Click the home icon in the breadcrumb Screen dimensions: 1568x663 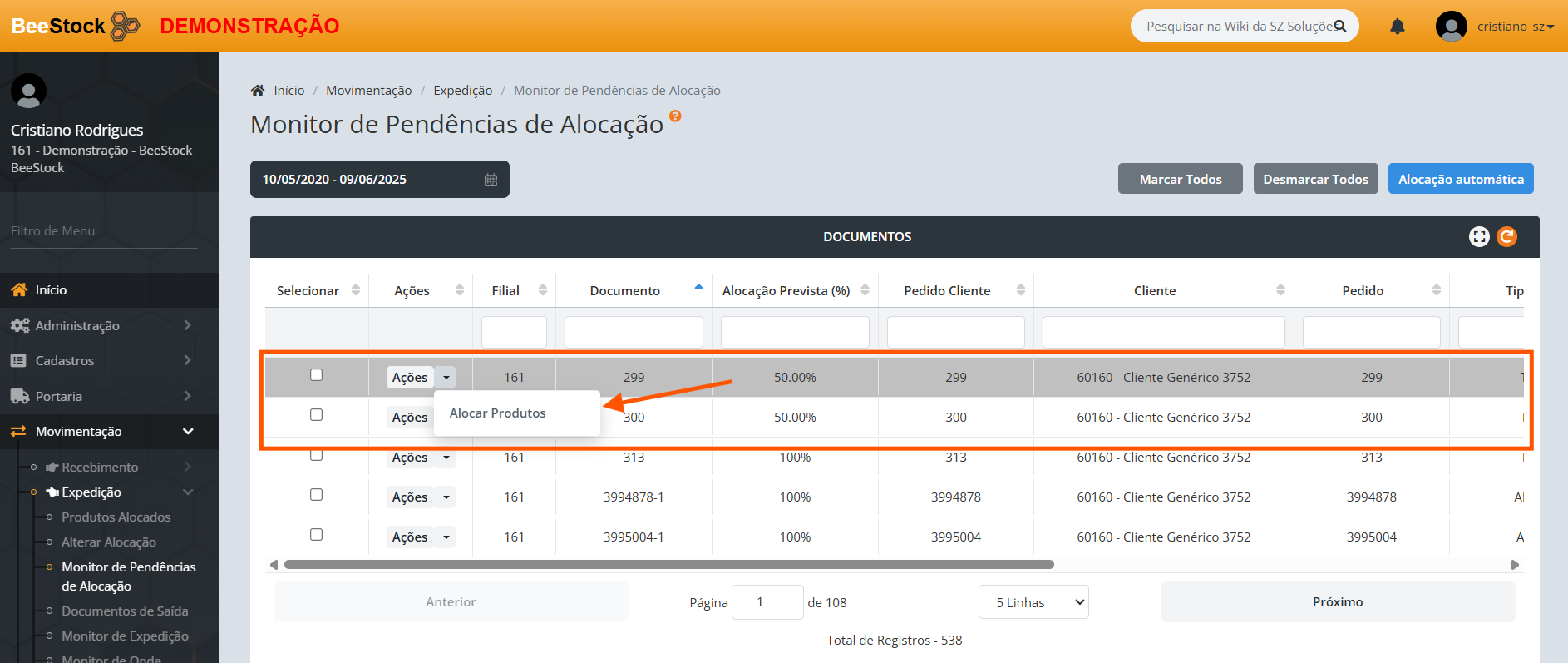258,91
